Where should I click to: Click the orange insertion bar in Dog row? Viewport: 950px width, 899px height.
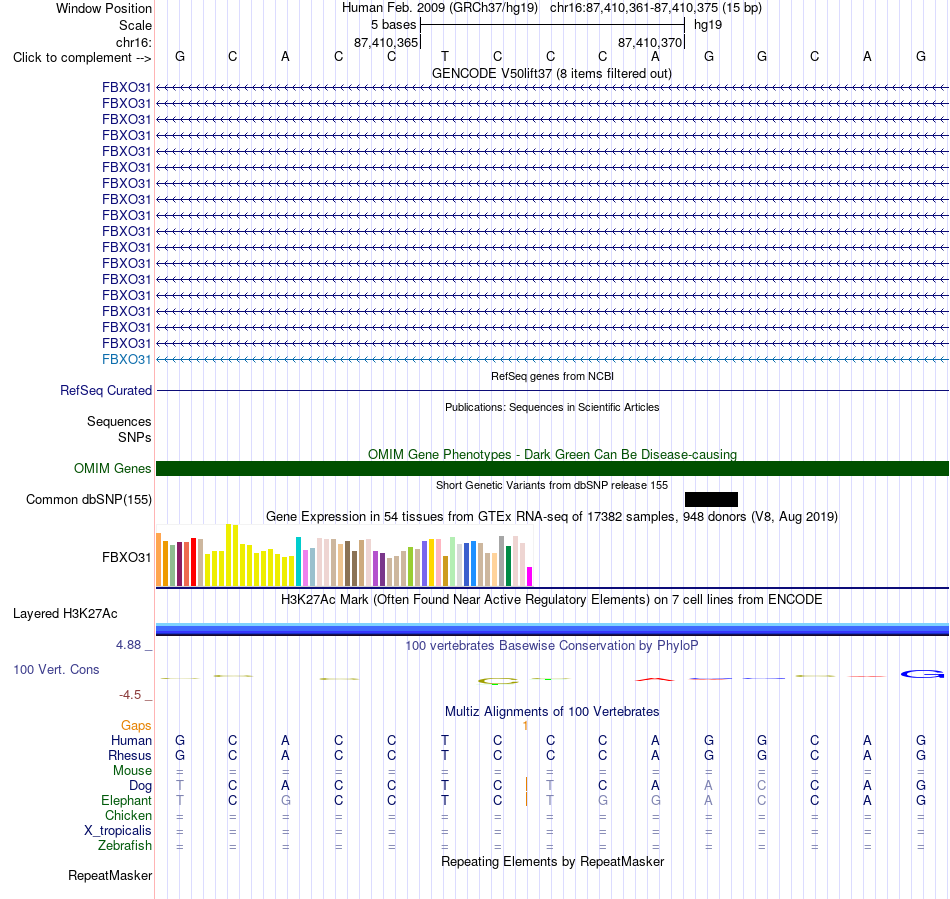[x=526, y=785]
